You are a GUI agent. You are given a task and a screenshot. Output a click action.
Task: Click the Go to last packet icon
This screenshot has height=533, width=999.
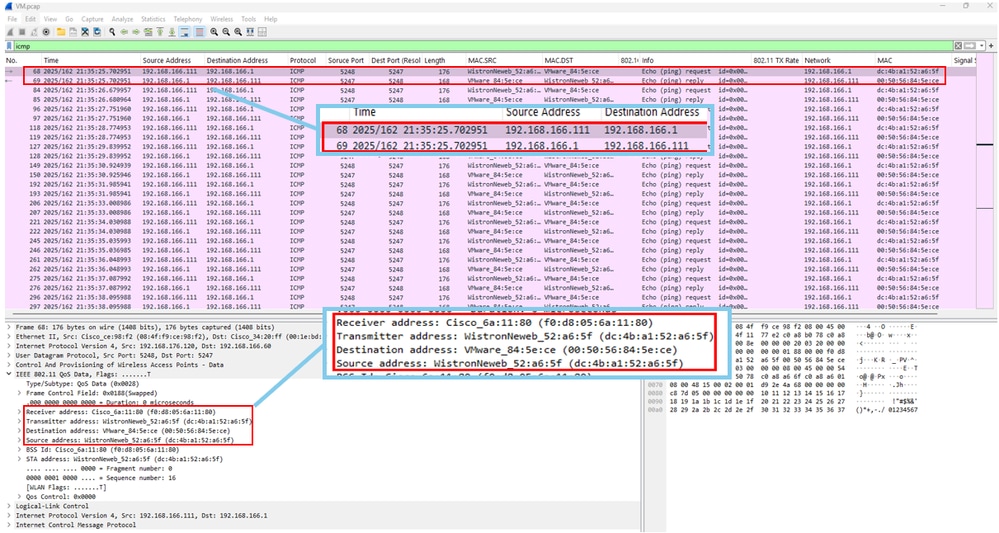pyautogui.click(x=172, y=32)
